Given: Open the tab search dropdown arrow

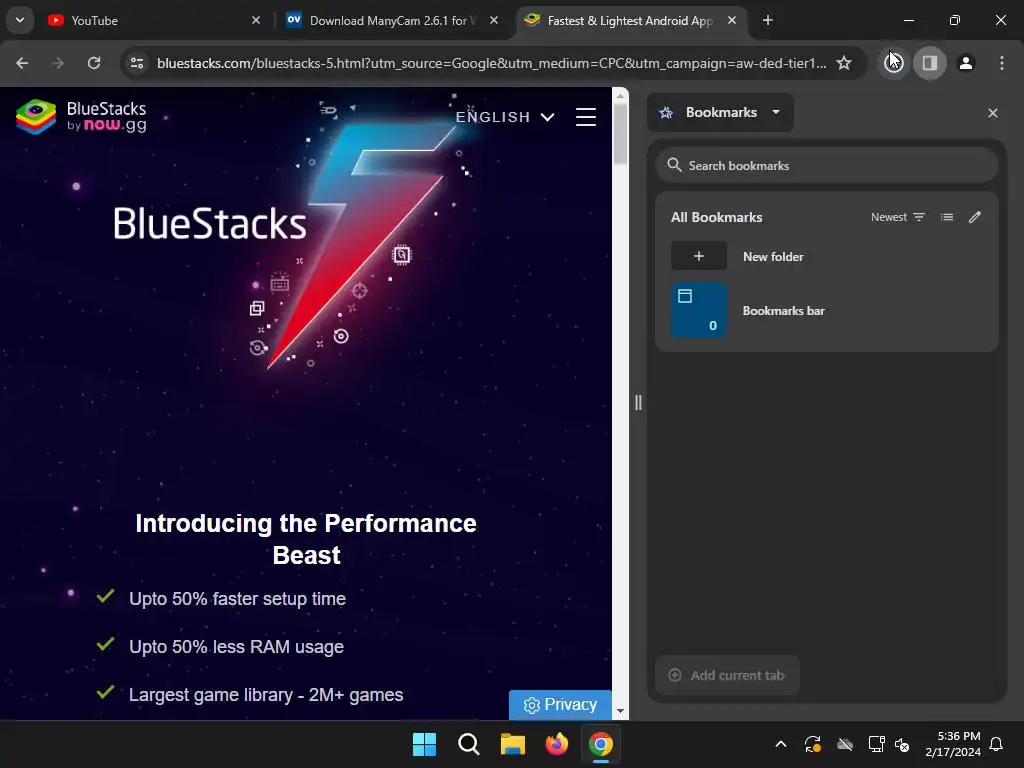Looking at the screenshot, I should tap(20, 20).
